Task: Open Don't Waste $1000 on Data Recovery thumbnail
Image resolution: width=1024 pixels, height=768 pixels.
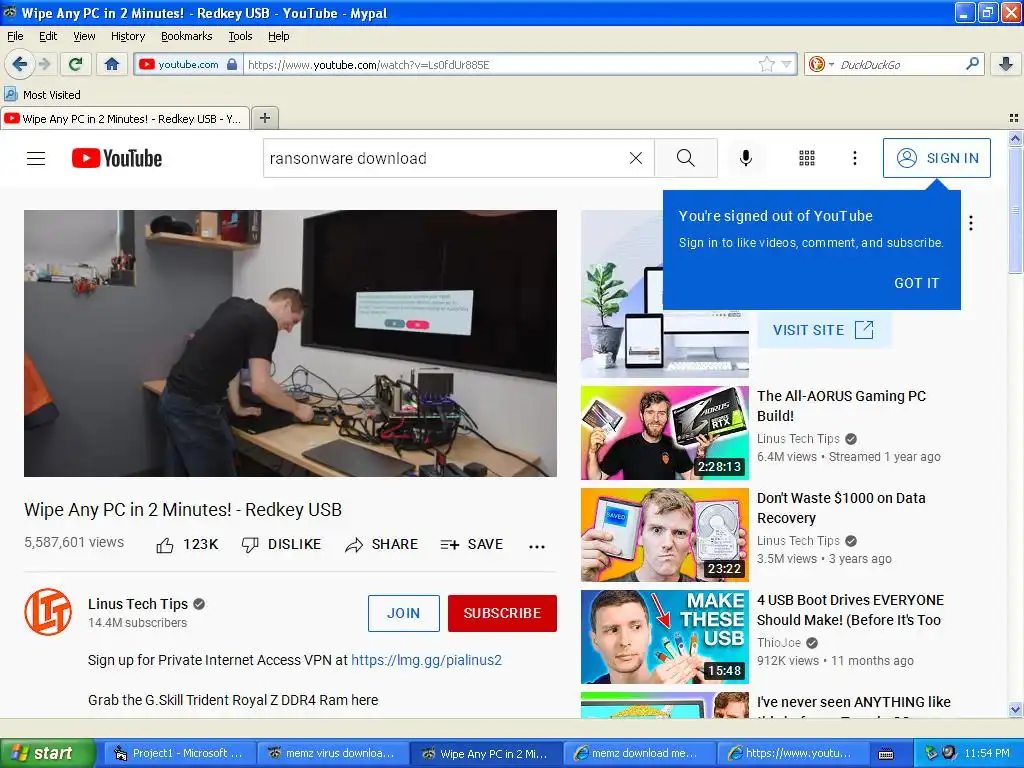Action: [665, 535]
